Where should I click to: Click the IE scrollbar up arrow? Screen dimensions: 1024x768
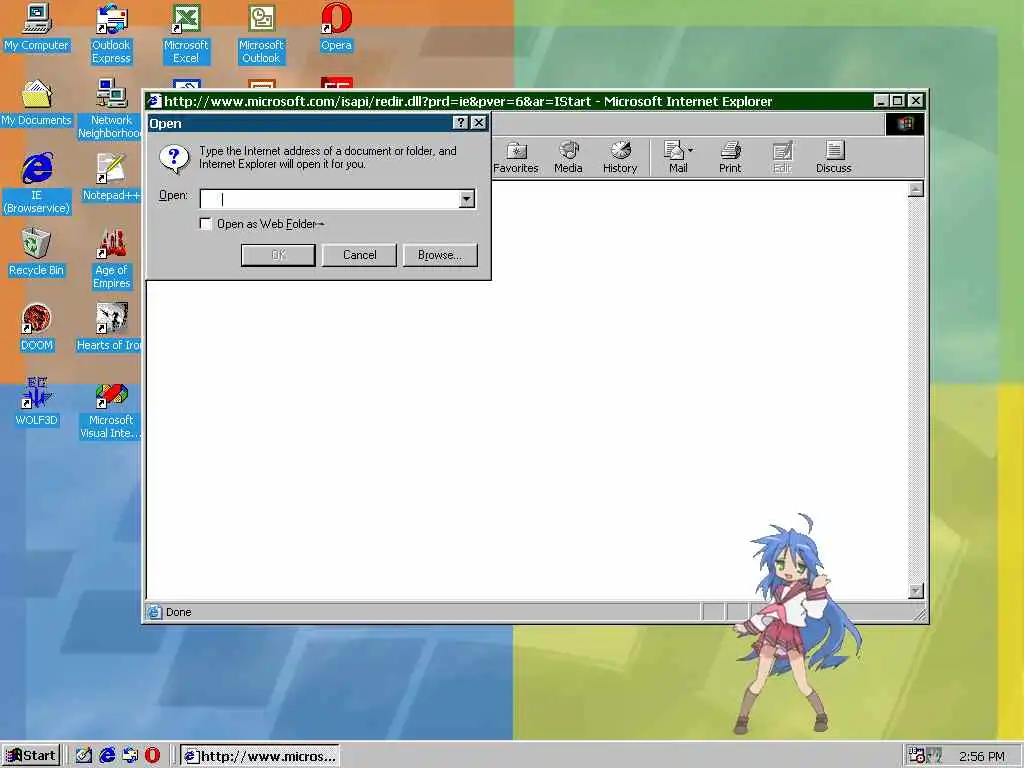pyautogui.click(x=916, y=190)
